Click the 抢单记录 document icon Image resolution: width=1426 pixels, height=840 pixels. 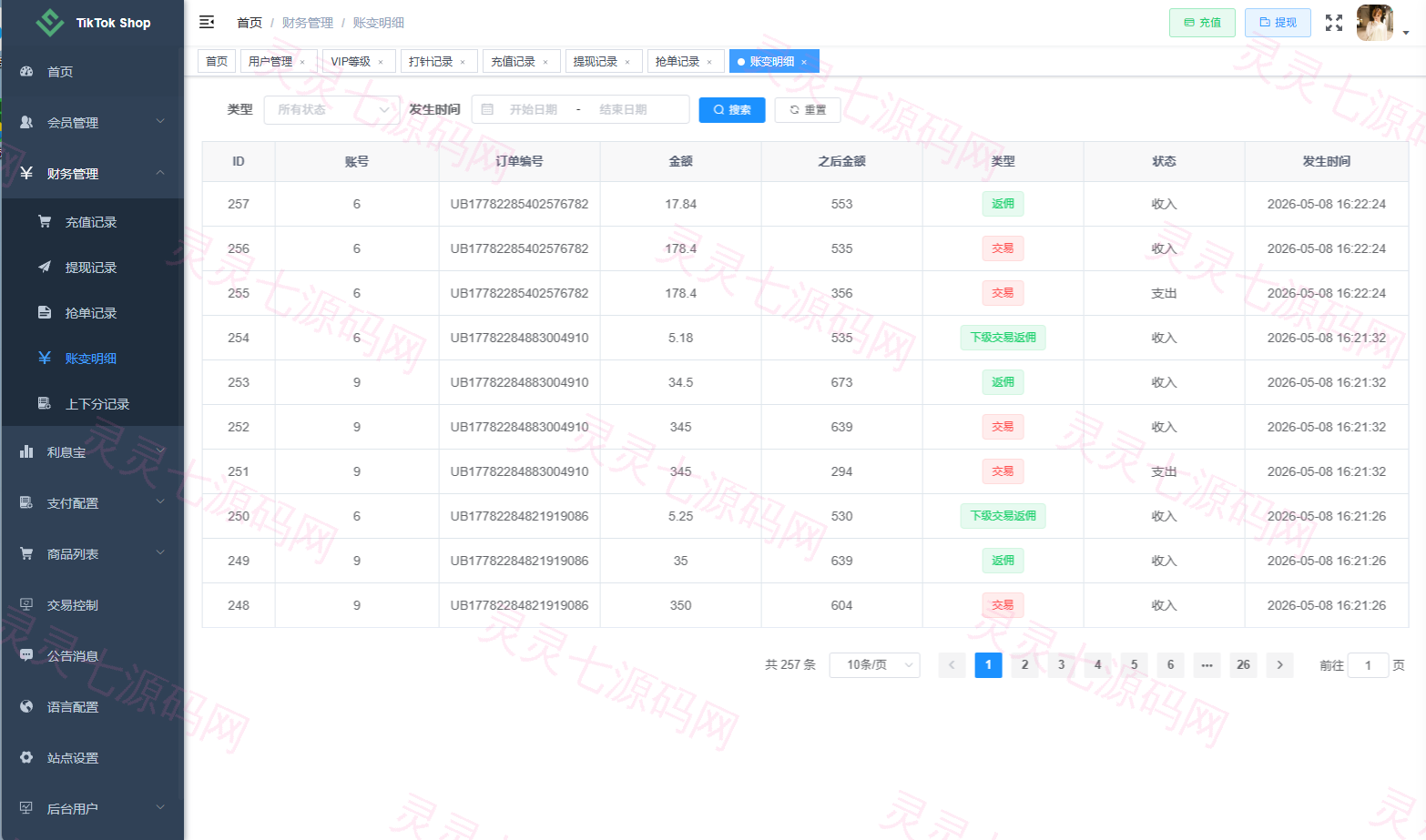click(45, 313)
